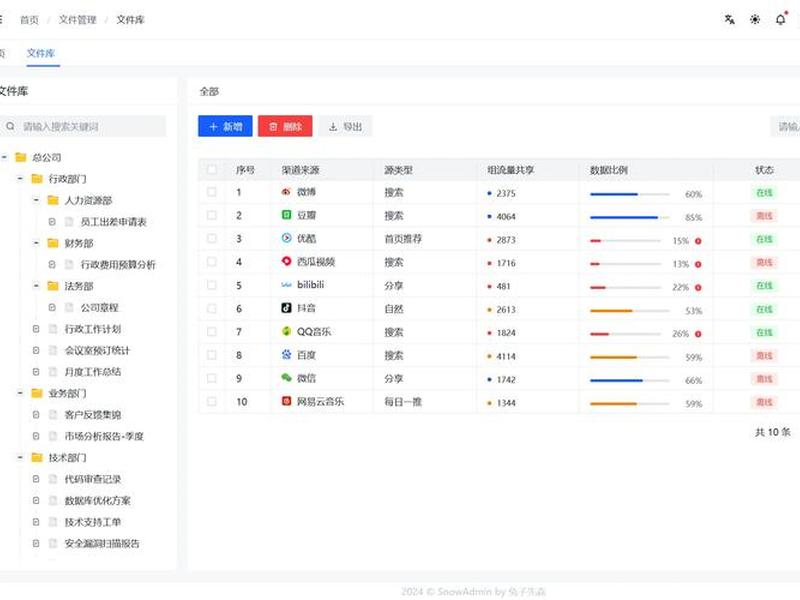Check the row 5 bilibili checkbox
This screenshot has height=600, width=800.
tap(212, 285)
